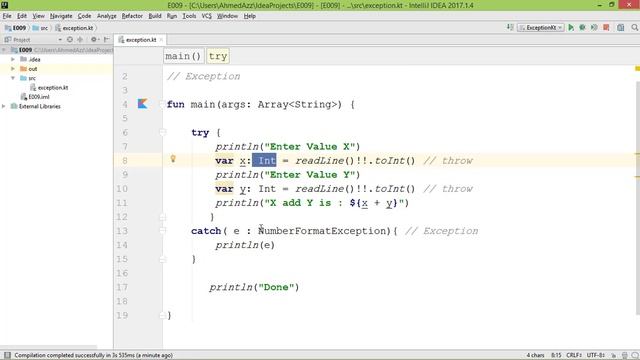Open the Code menu
This screenshot has height=360, width=640.
point(84,16)
